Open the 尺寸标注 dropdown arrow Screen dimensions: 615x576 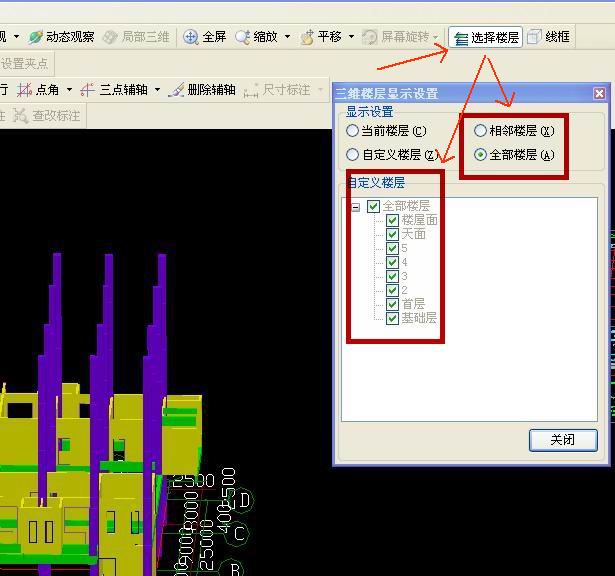[x=320, y=90]
